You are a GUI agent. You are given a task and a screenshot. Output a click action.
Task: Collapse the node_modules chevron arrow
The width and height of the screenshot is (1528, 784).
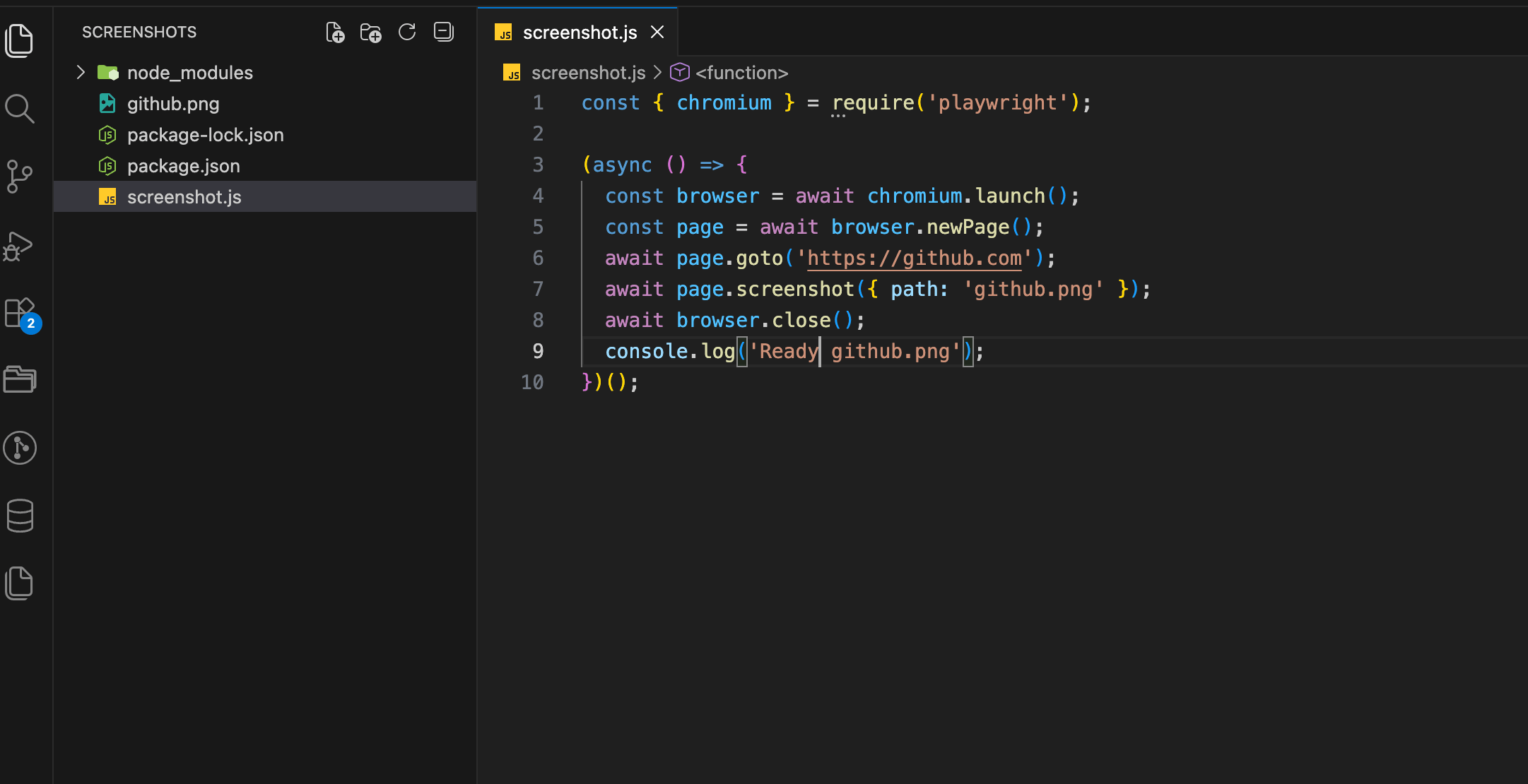pos(80,72)
